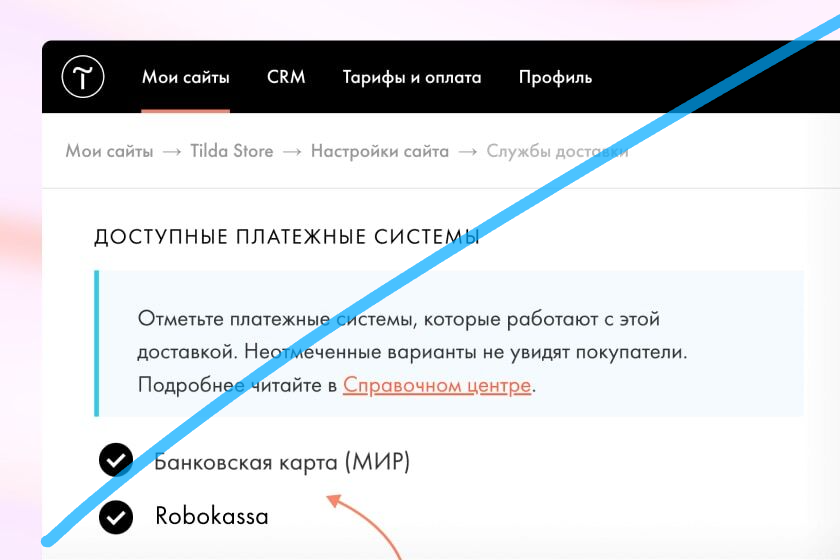Click the Tilda logo icon
840x560 pixels.
[x=83, y=77]
